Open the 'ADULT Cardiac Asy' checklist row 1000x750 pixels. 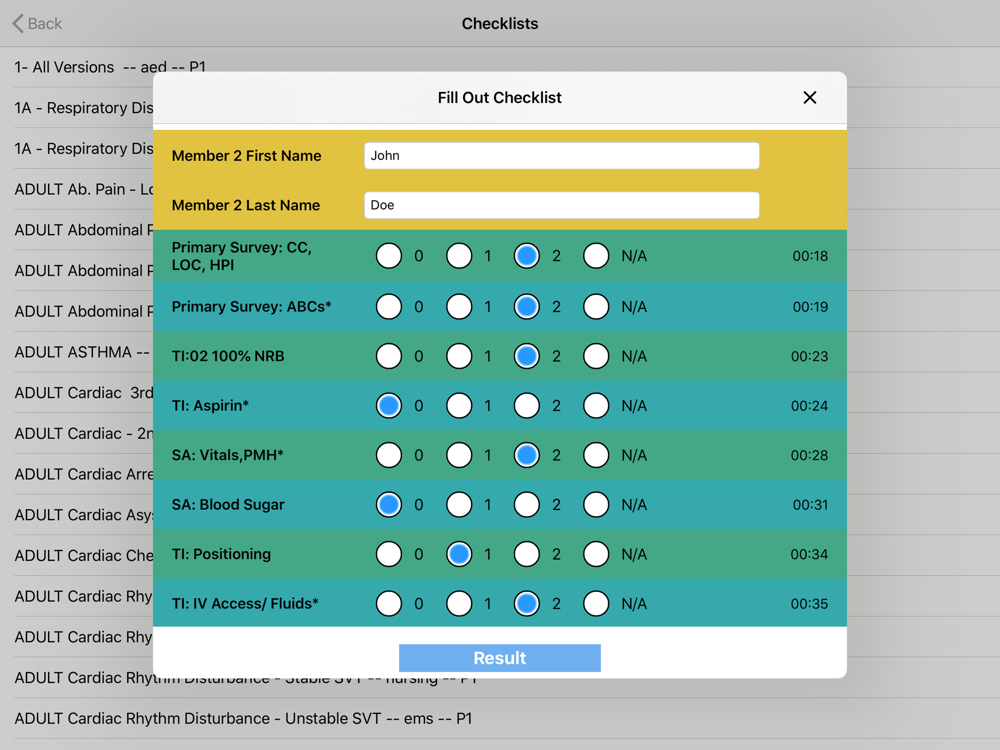click(83, 515)
